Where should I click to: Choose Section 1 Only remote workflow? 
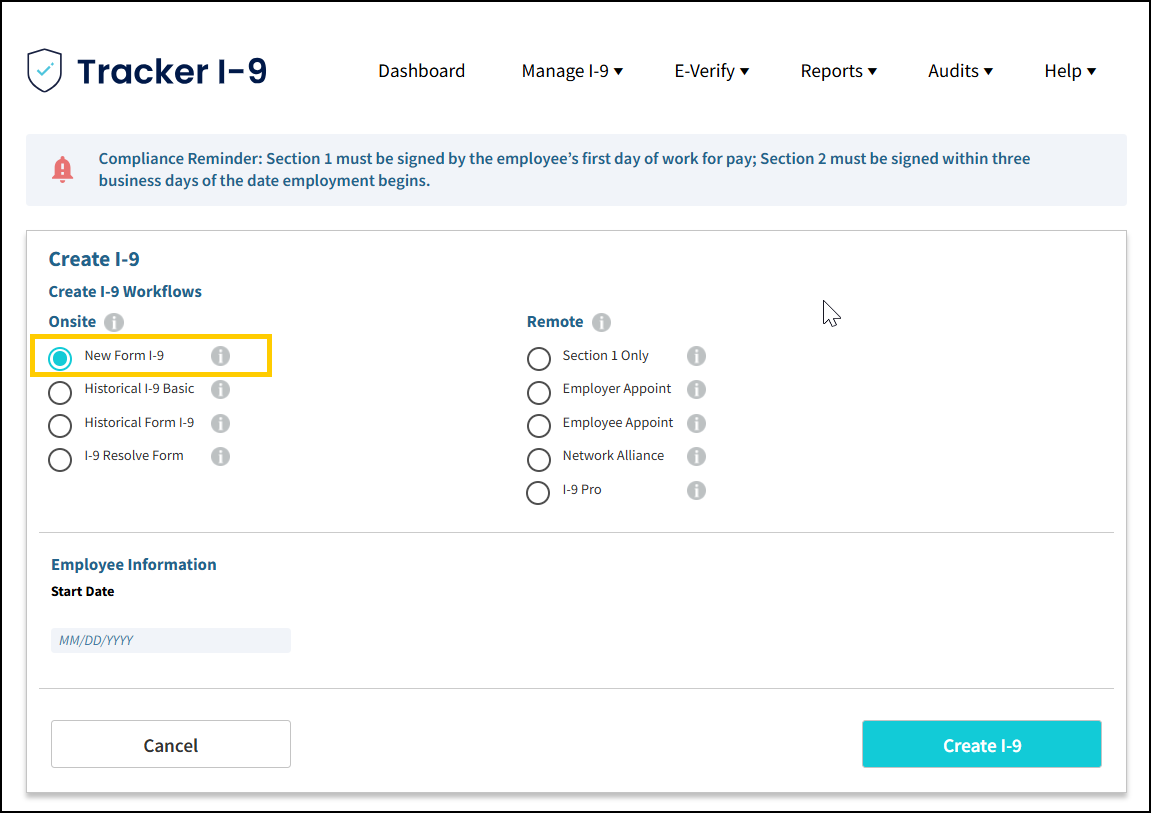[539, 358]
